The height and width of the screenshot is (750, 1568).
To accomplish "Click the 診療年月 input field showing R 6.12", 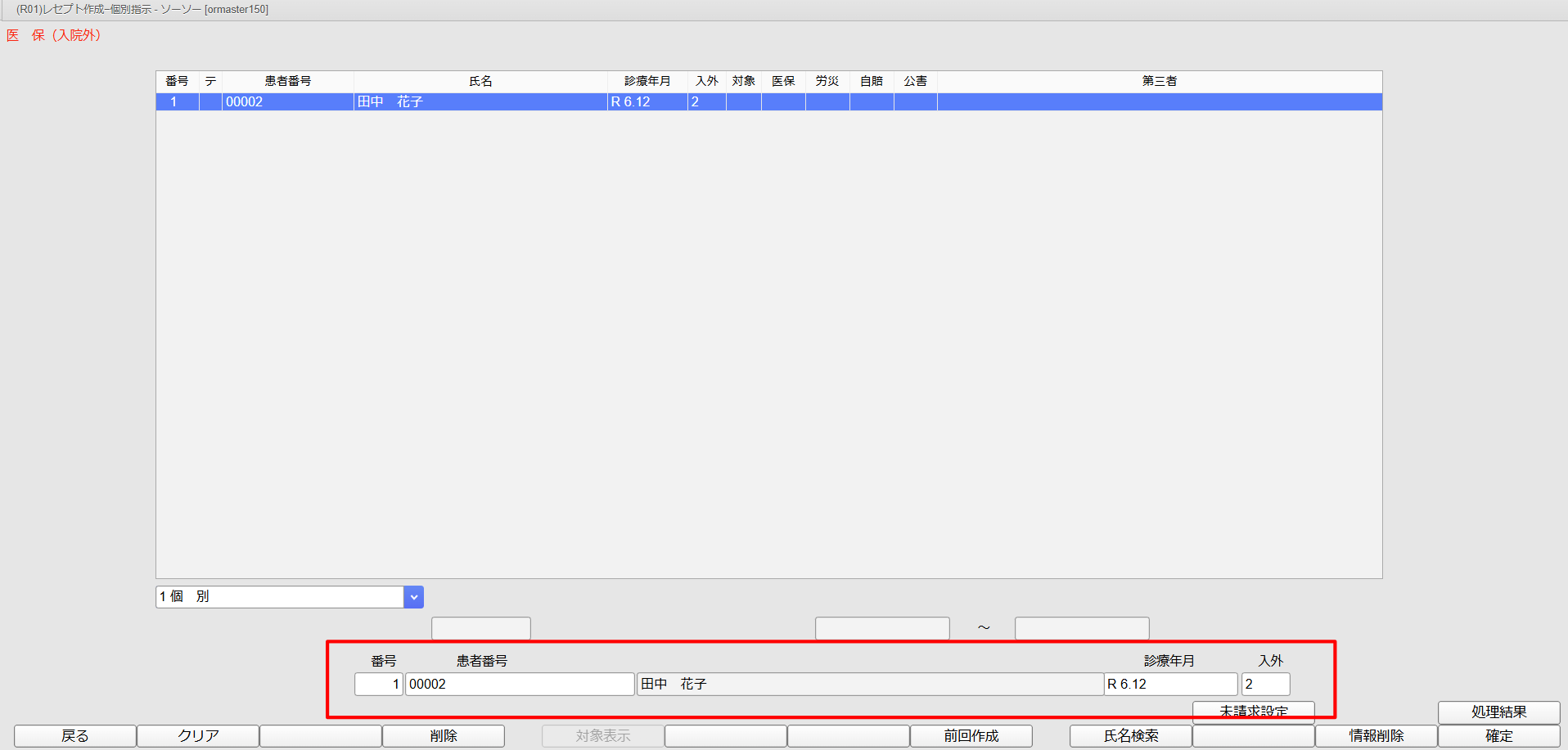I will coord(1170,684).
